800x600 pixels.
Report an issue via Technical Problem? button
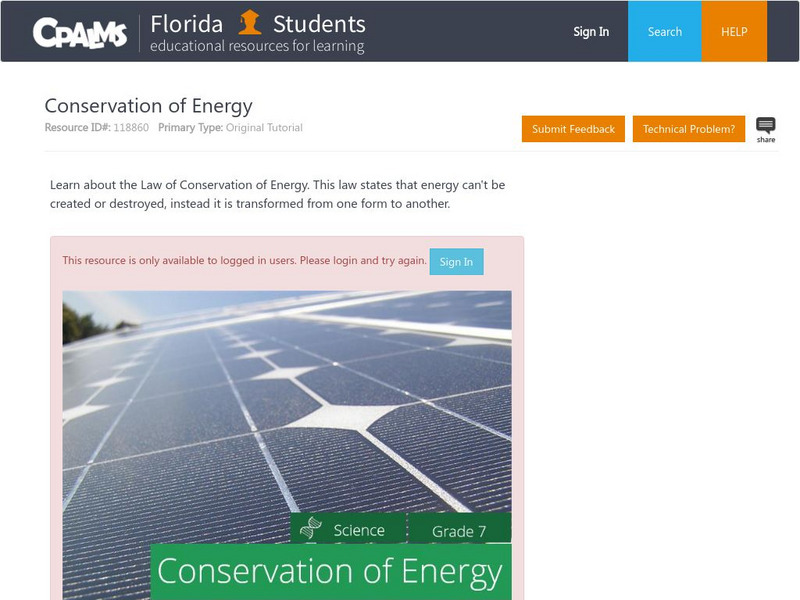[688, 129]
